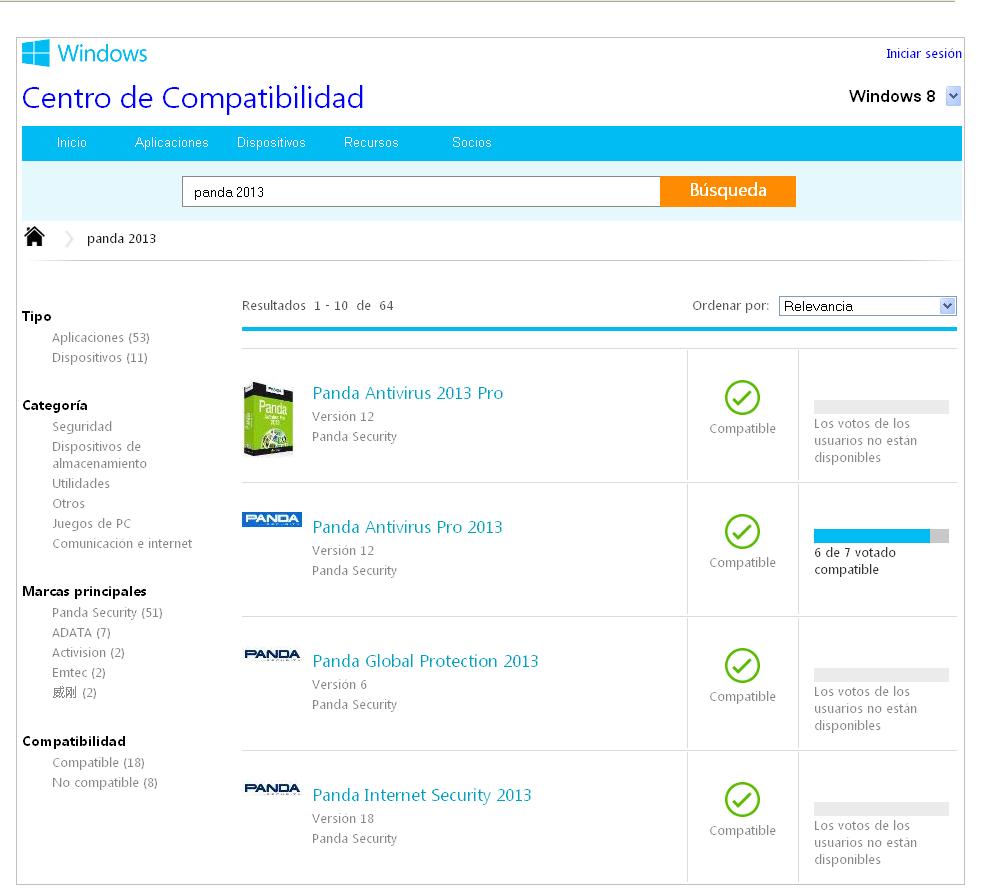982x894 pixels.
Task: Filter by Seguridad category
Action: 82,427
